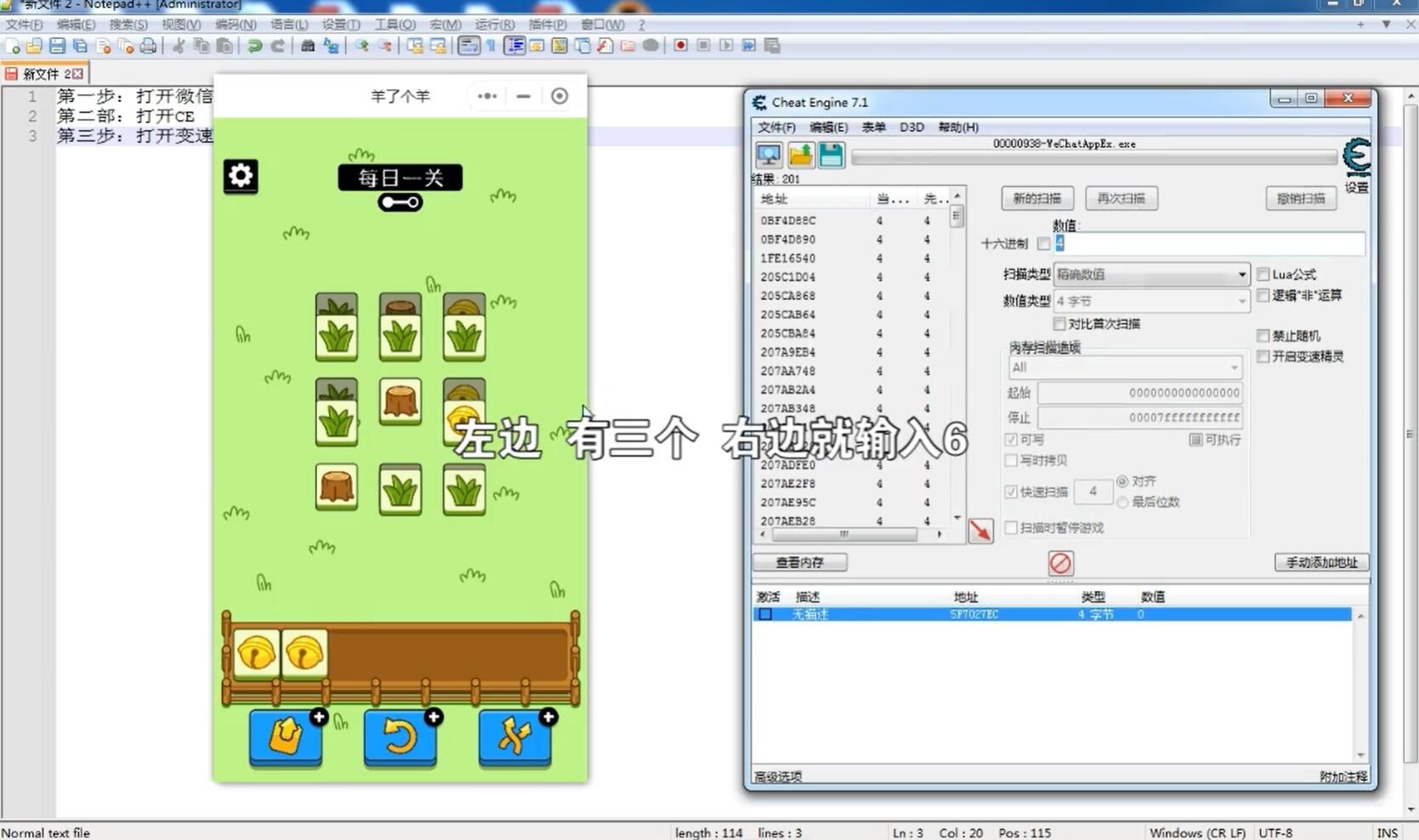This screenshot has height=840, width=1419.
Task: Open the game settings gear icon
Action: tap(241, 176)
